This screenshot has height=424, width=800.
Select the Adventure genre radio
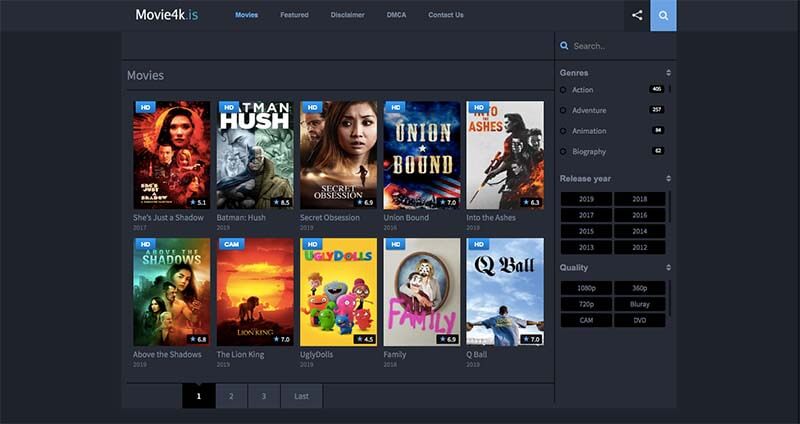pos(563,110)
